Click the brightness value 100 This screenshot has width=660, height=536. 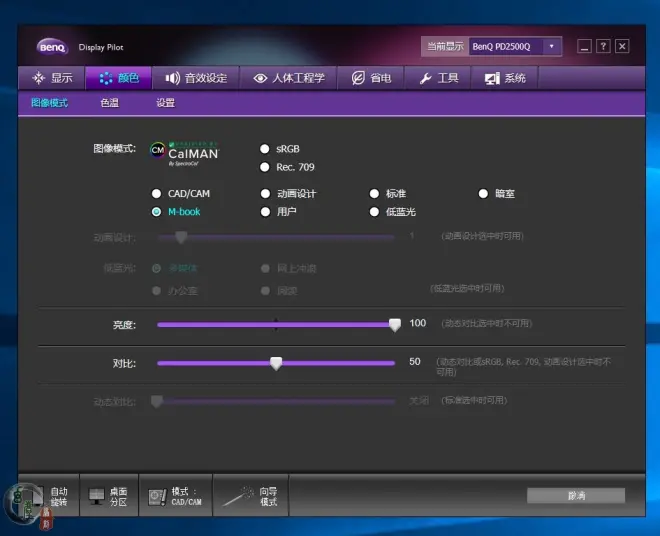(418, 323)
